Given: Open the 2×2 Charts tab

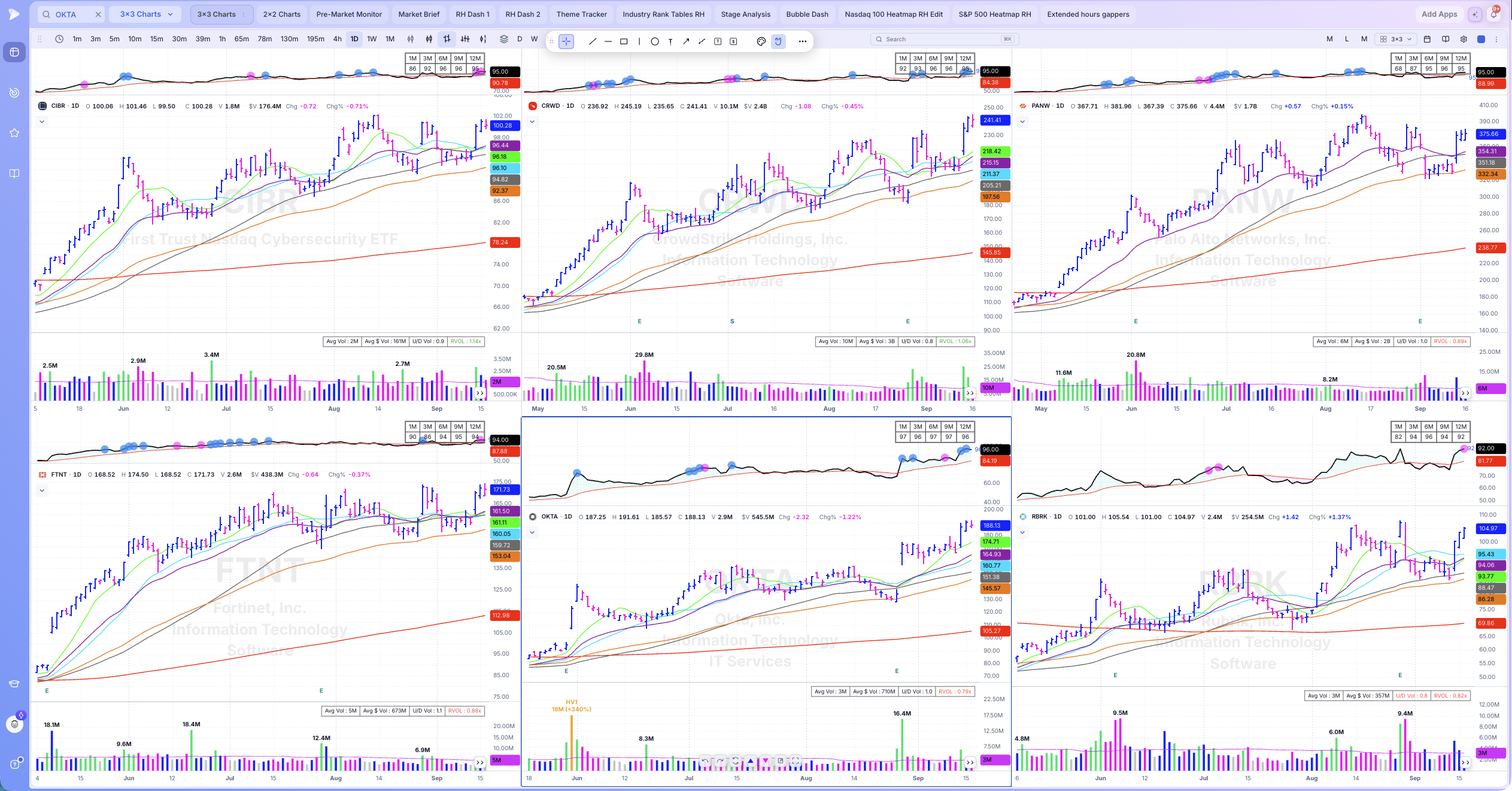Looking at the screenshot, I should pyautogui.click(x=282, y=14).
